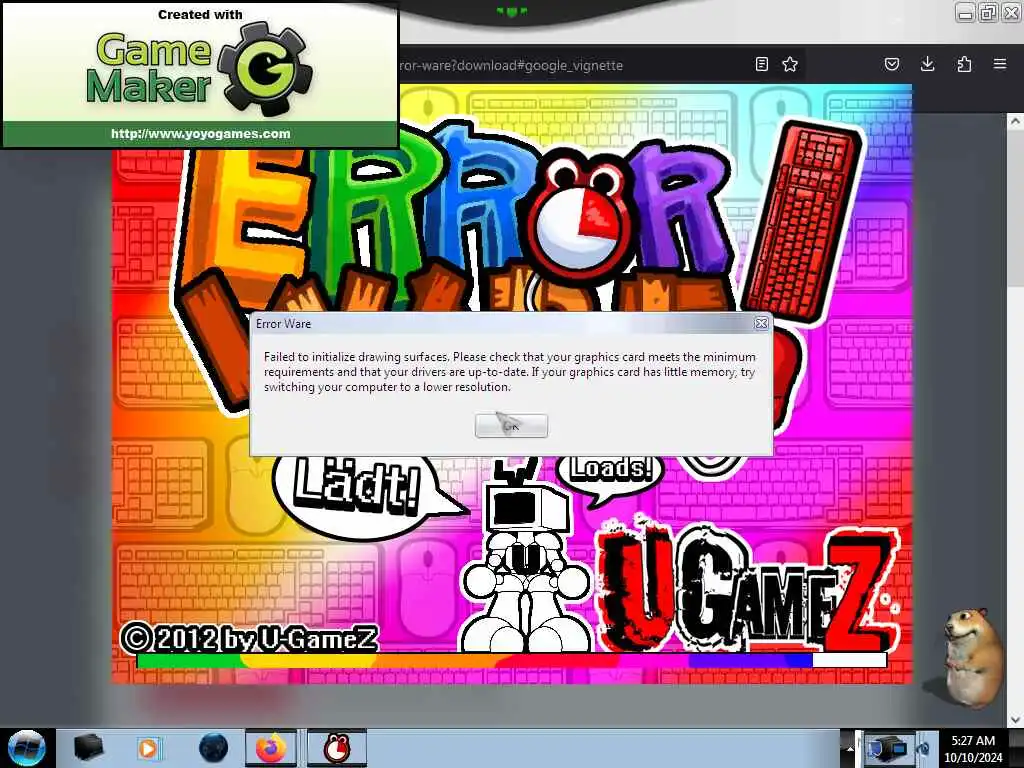Click the rainbow loading progress bar
This screenshot has width=1024, height=768.
point(511,660)
